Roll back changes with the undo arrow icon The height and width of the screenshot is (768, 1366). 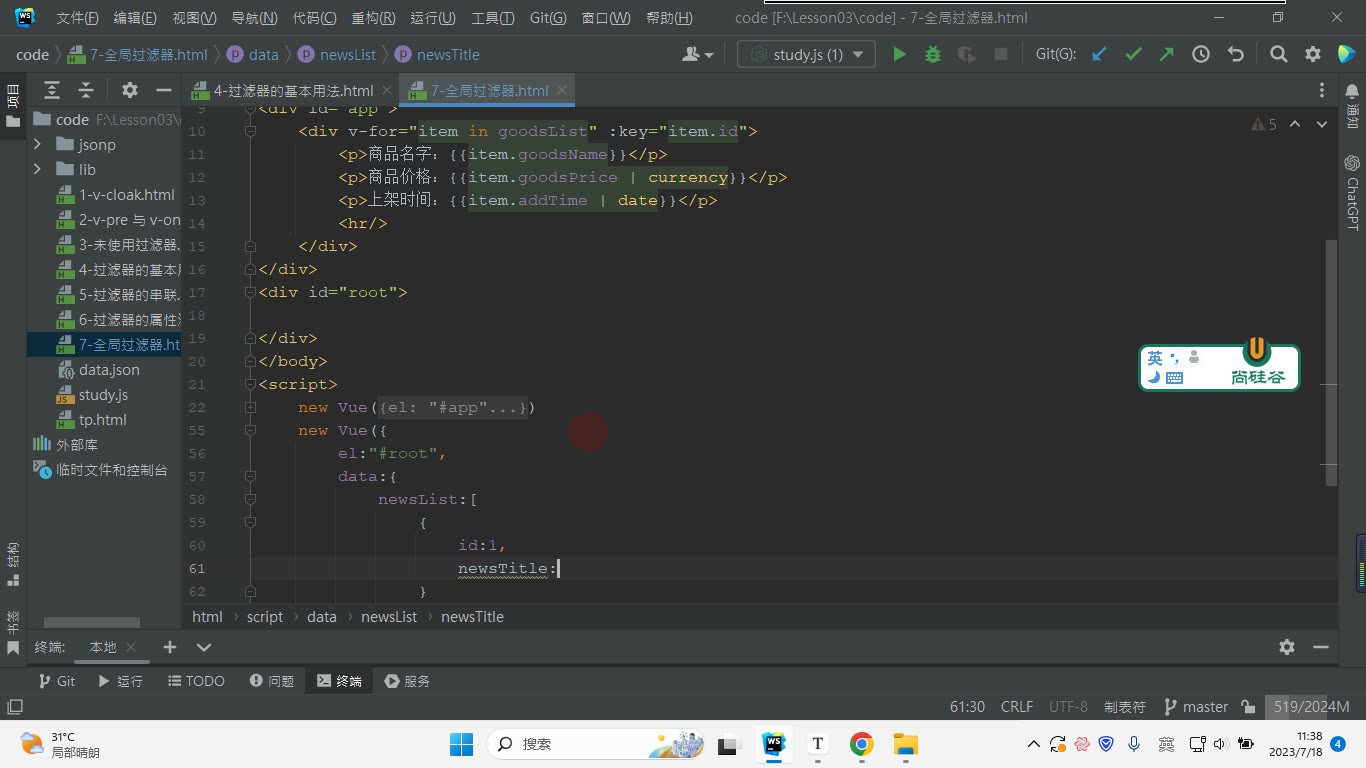coord(1235,54)
